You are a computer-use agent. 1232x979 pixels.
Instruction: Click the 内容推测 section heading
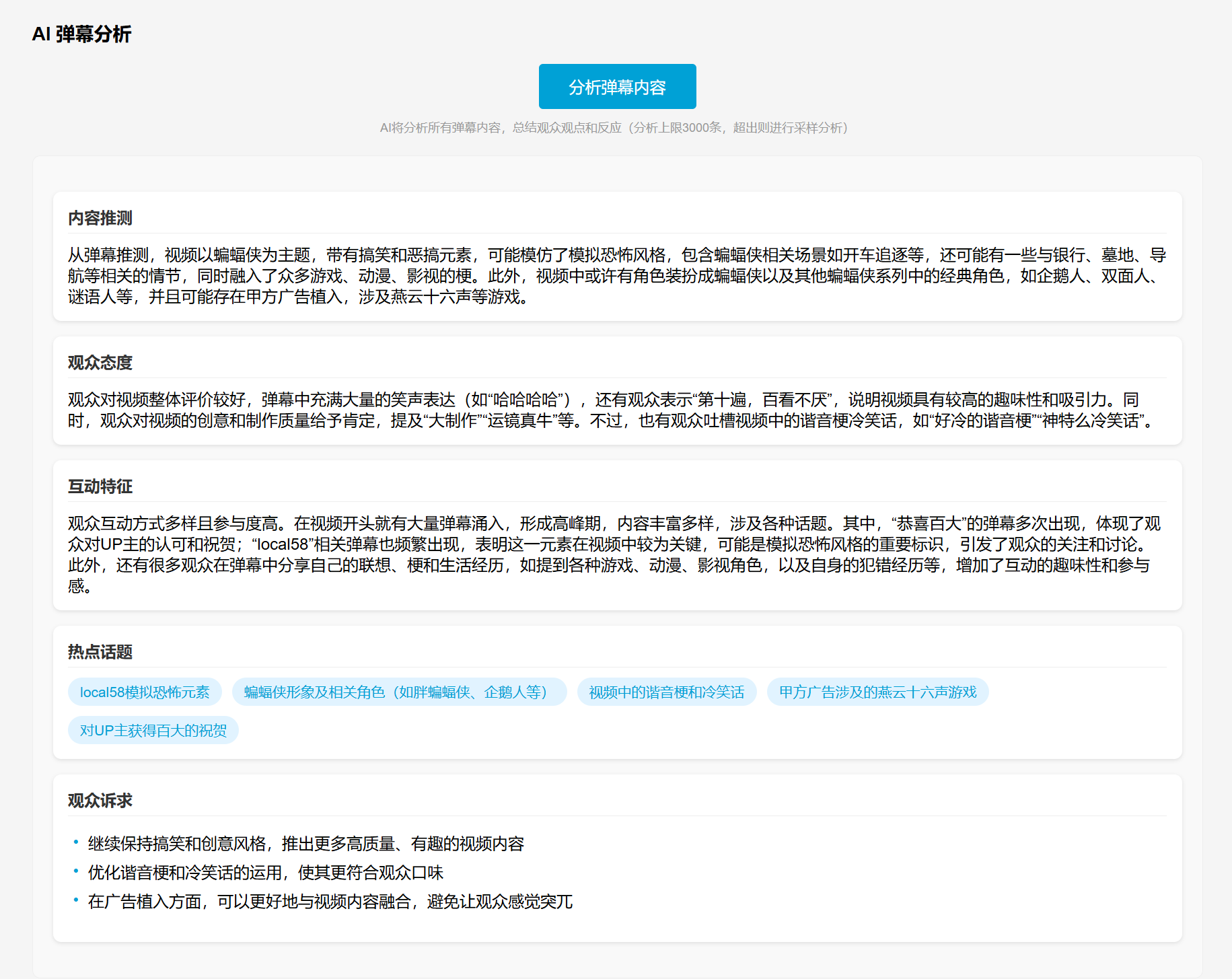coord(100,218)
